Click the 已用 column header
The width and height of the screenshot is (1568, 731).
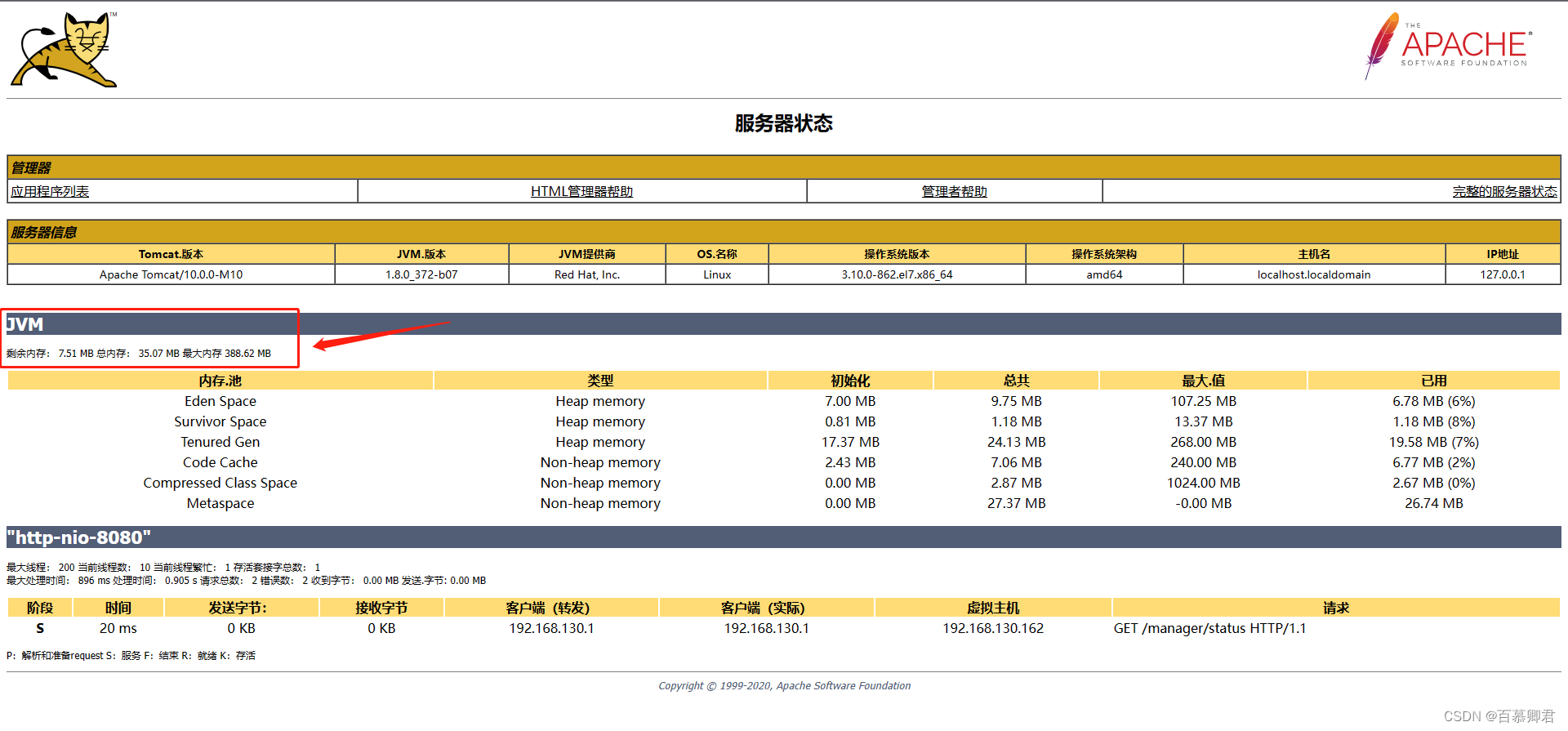[x=1434, y=381]
